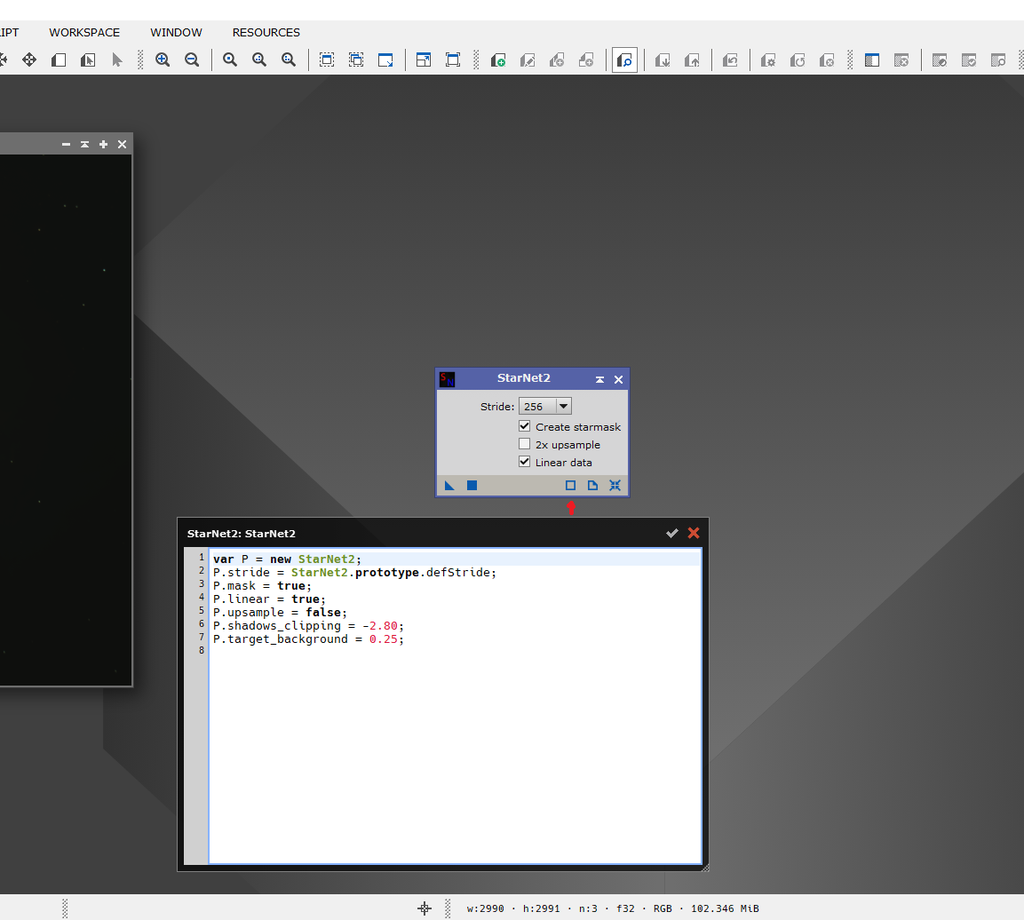
Task: Click code line 'P.shadows_clipping = -2.80;'
Action: pos(308,626)
